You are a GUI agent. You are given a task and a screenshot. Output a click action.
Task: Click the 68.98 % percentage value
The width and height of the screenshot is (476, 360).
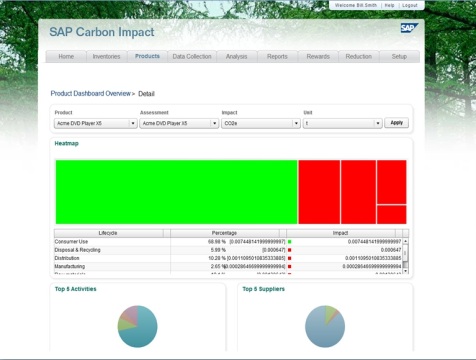[217, 242]
